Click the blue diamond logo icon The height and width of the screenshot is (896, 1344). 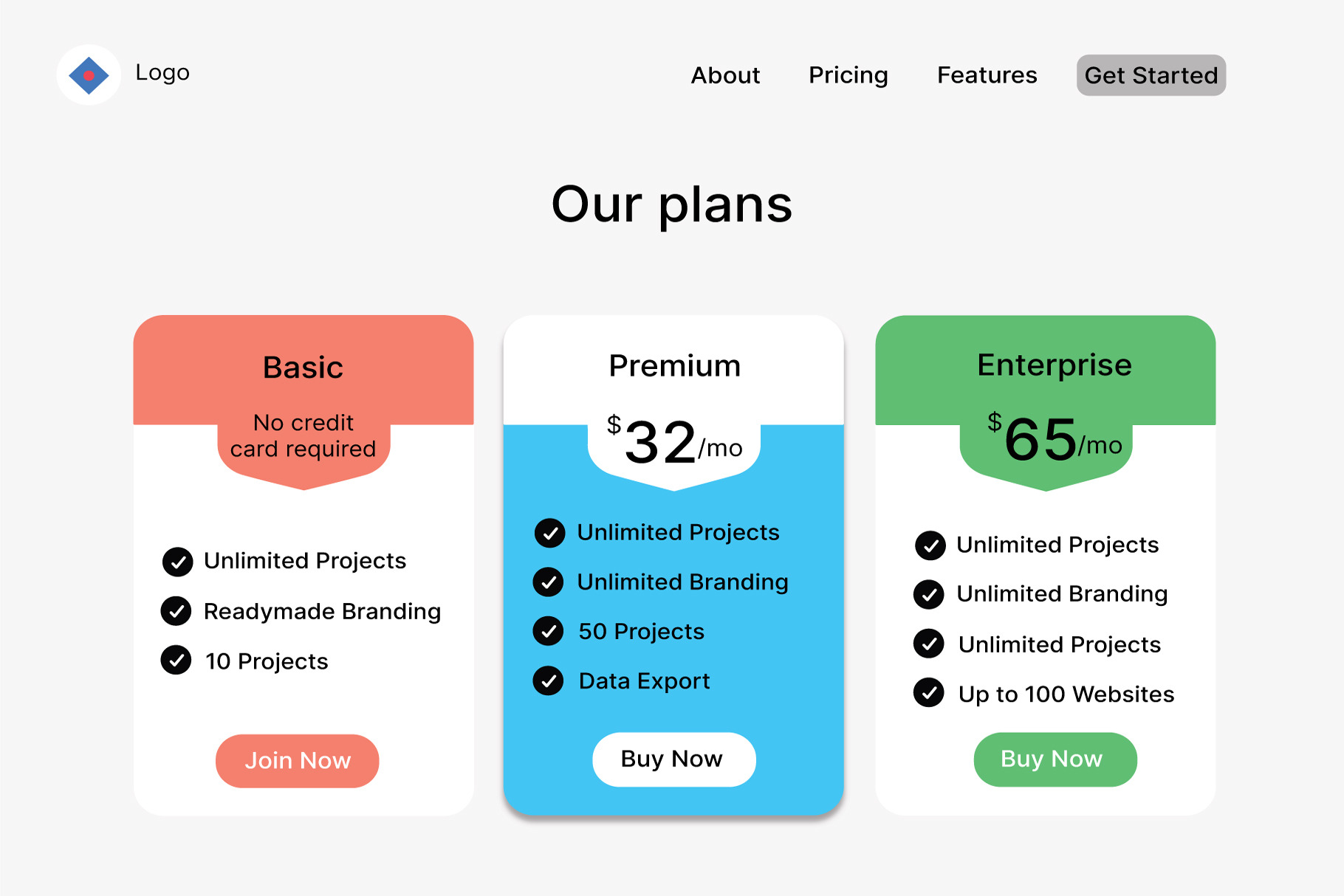pyautogui.click(x=89, y=75)
